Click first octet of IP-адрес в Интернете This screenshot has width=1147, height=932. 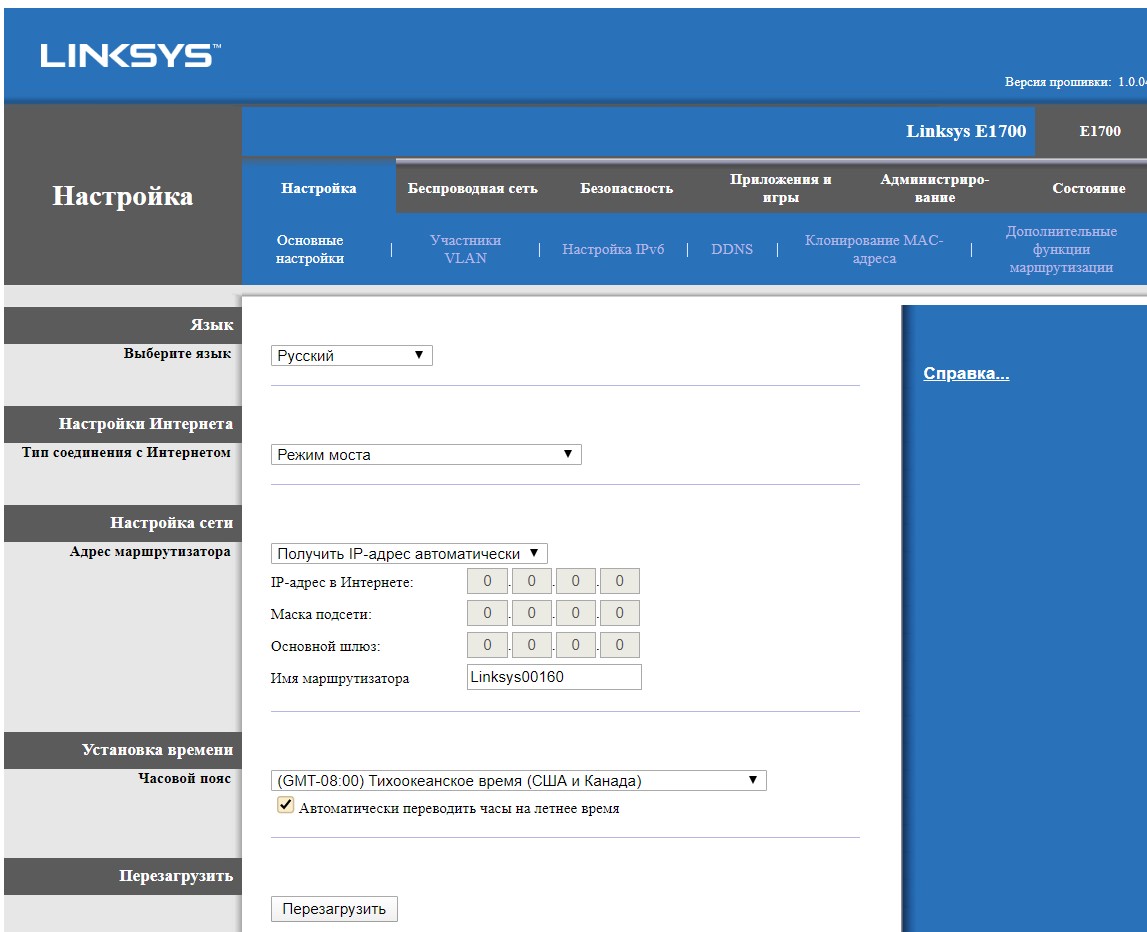coord(487,581)
